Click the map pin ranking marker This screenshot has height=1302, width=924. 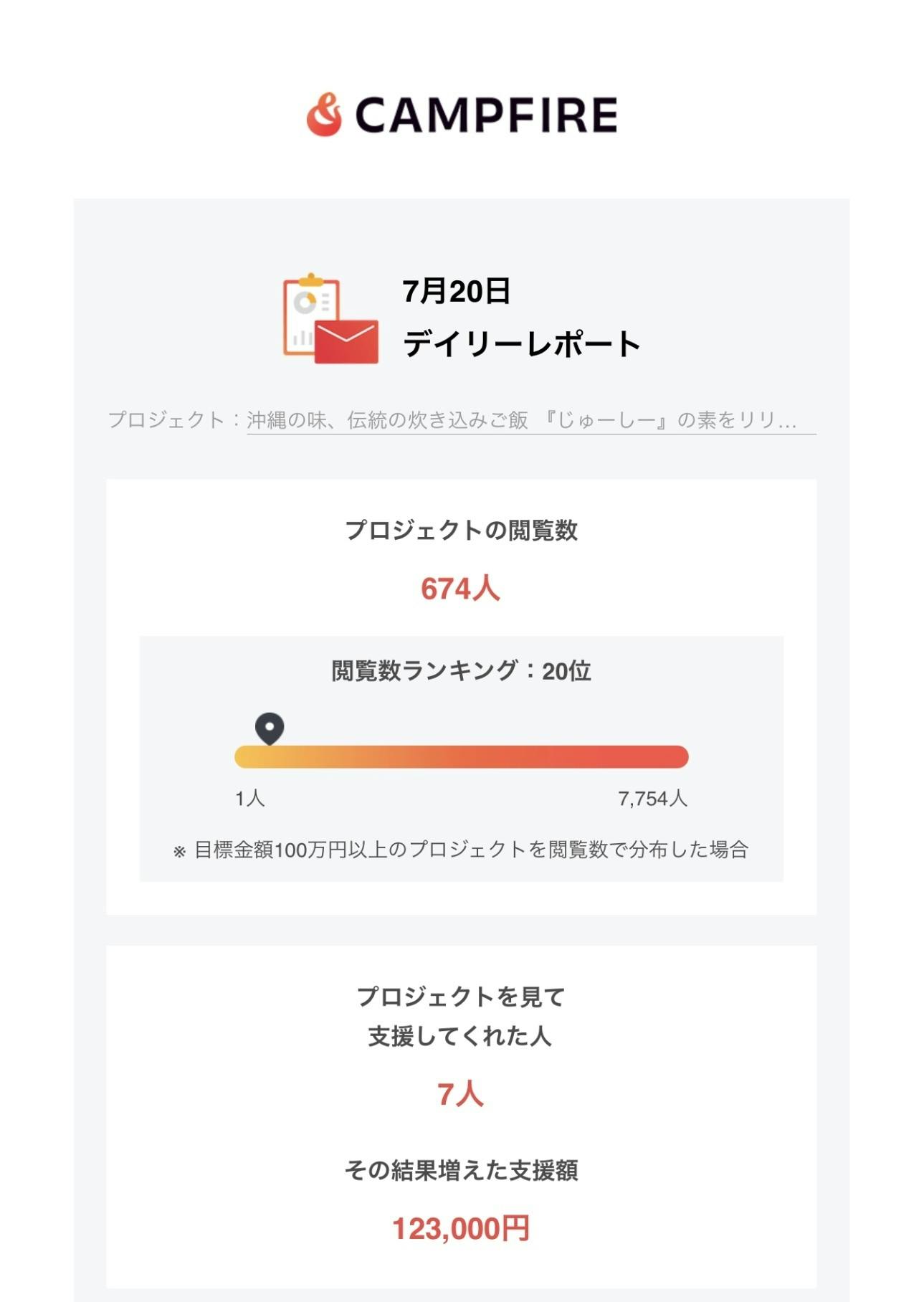point(270,728)
